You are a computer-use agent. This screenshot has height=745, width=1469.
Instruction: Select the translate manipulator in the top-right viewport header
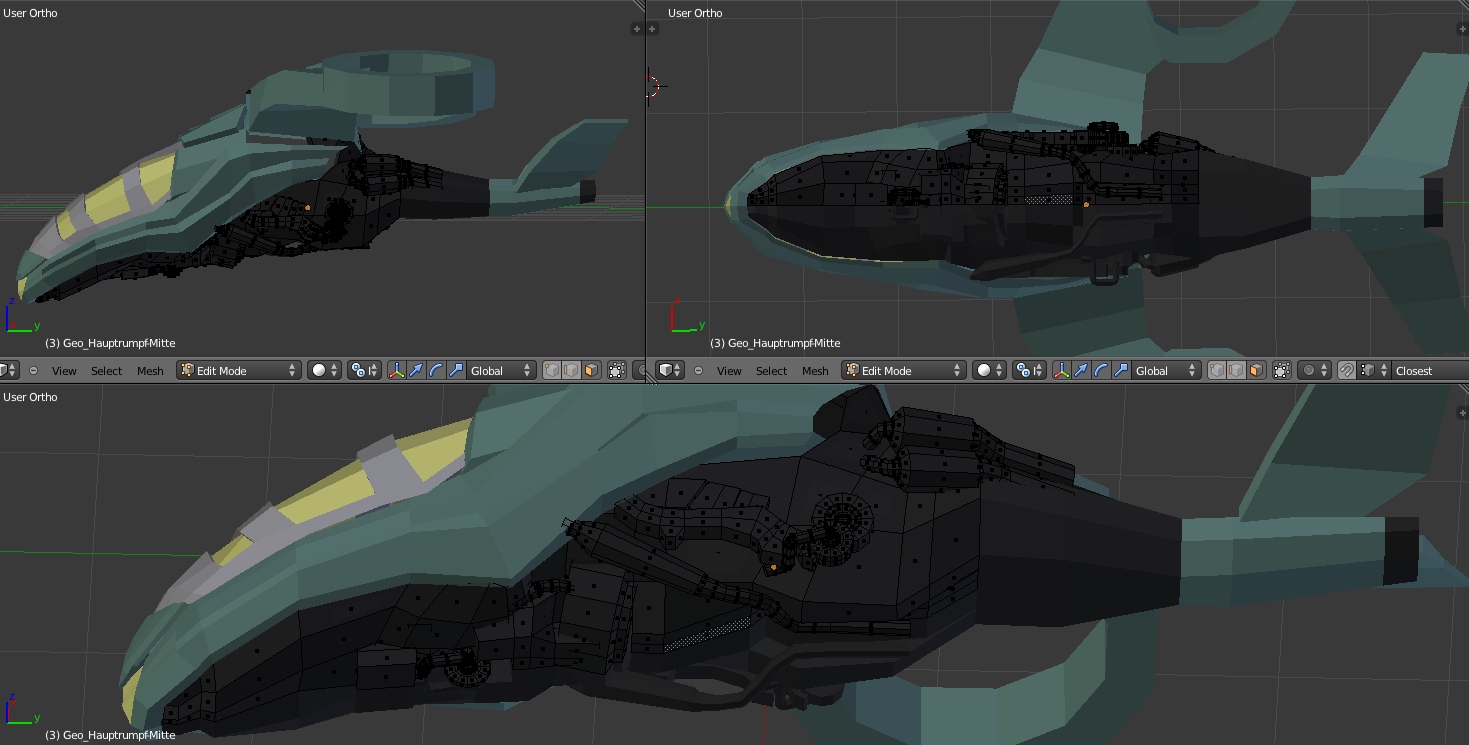[1081, 371]
